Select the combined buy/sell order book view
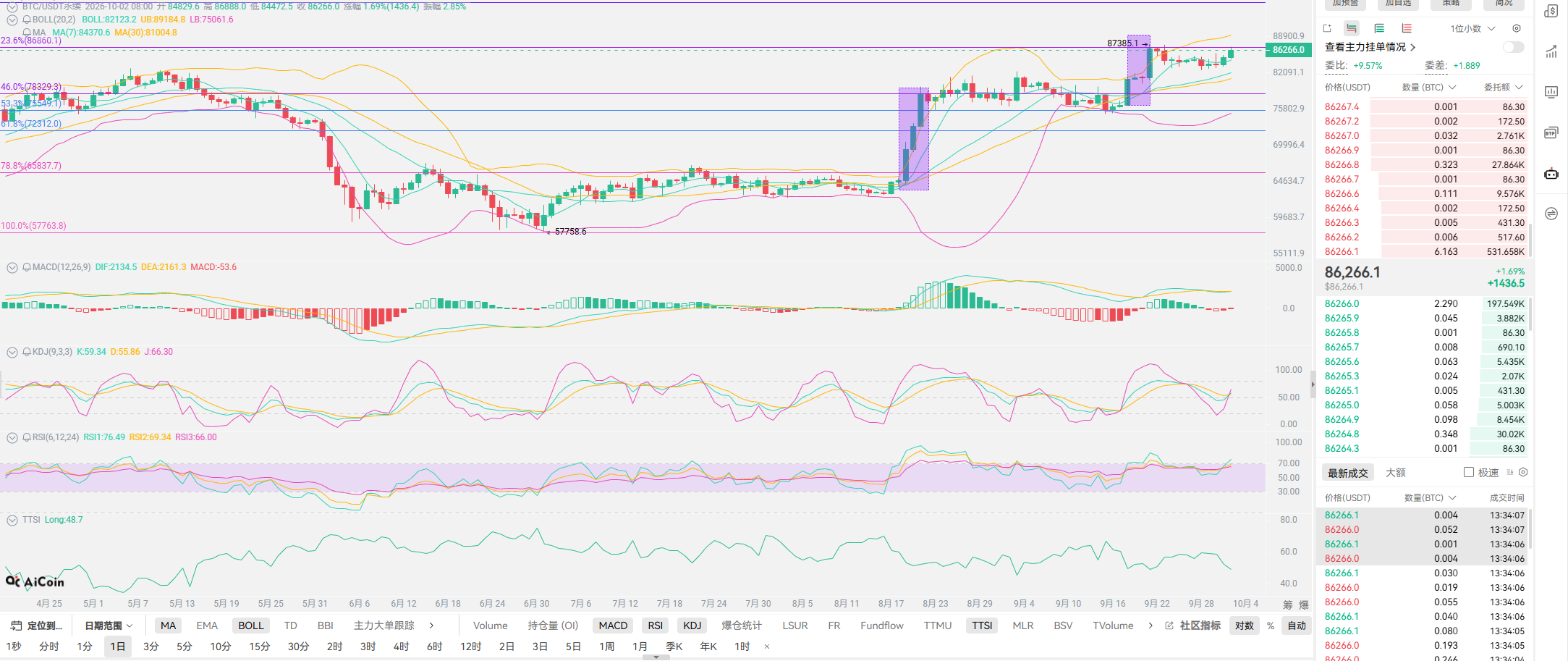 point(1351,28)
